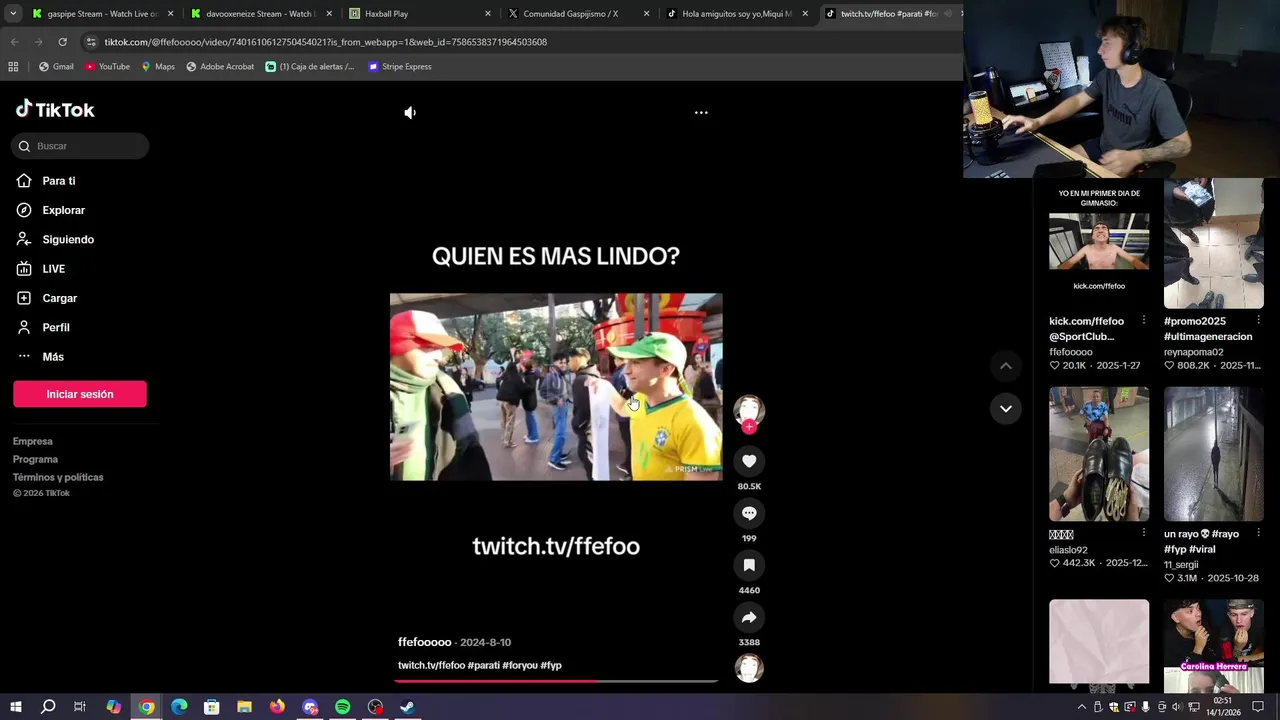
Task: Expand the Programa footer section
Action: click(35, 459)
